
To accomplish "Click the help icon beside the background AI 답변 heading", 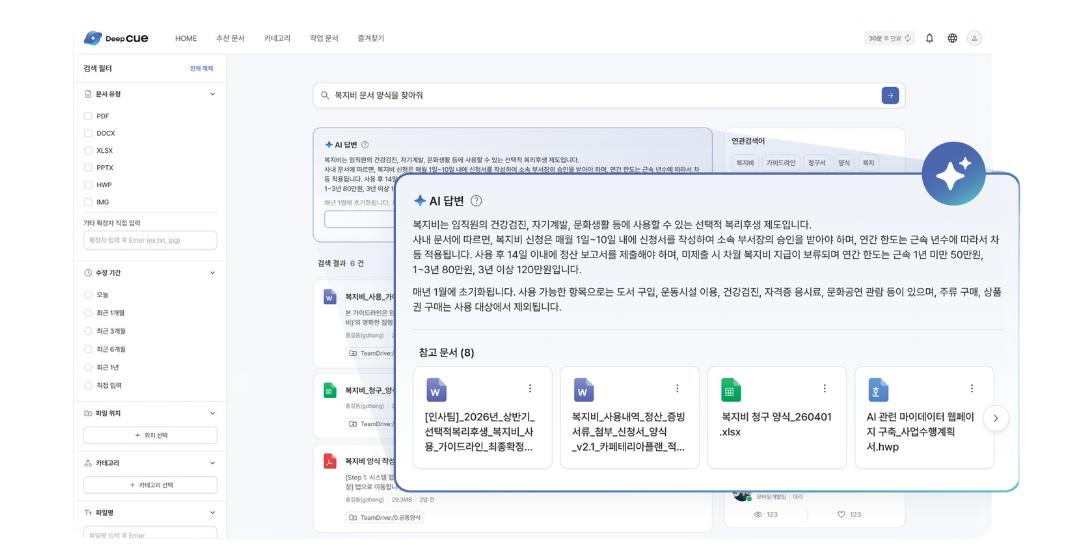I will pos(365,145).
